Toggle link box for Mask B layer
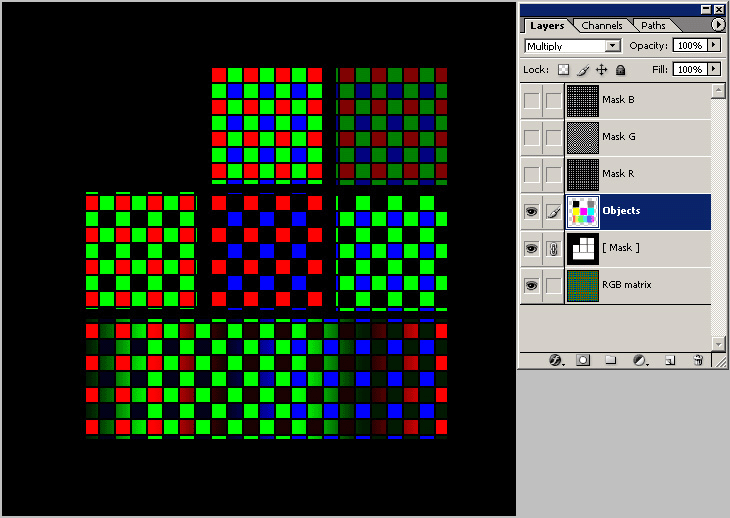 [x=554, y=101]
